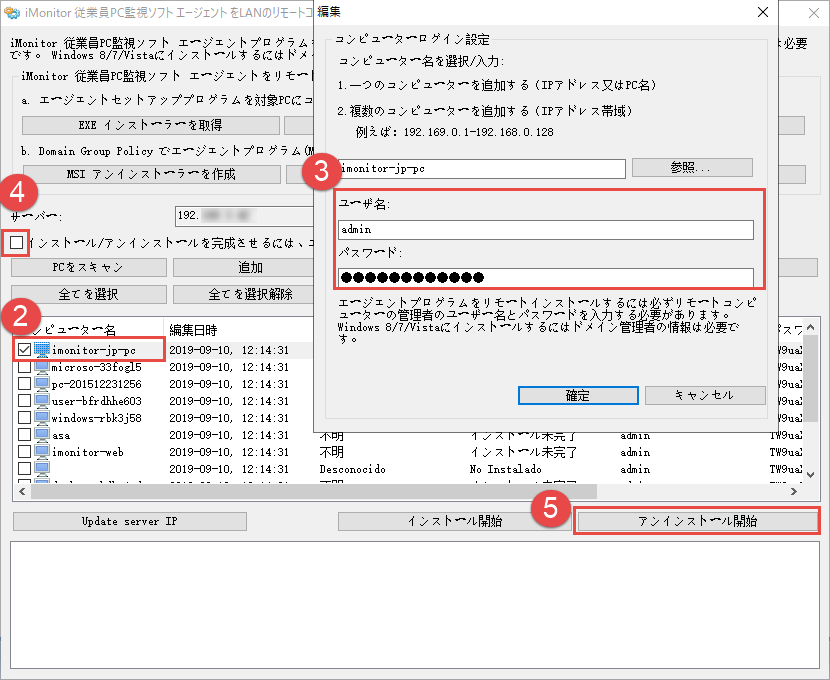This screenshot has height=680, width=830.
Task: Select the windows-rbk3j58 row name
Action: tap(97, 418)
